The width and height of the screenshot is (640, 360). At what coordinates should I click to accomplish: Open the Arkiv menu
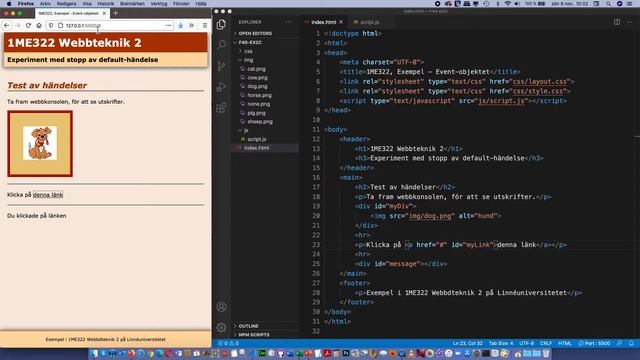[45, 4]
